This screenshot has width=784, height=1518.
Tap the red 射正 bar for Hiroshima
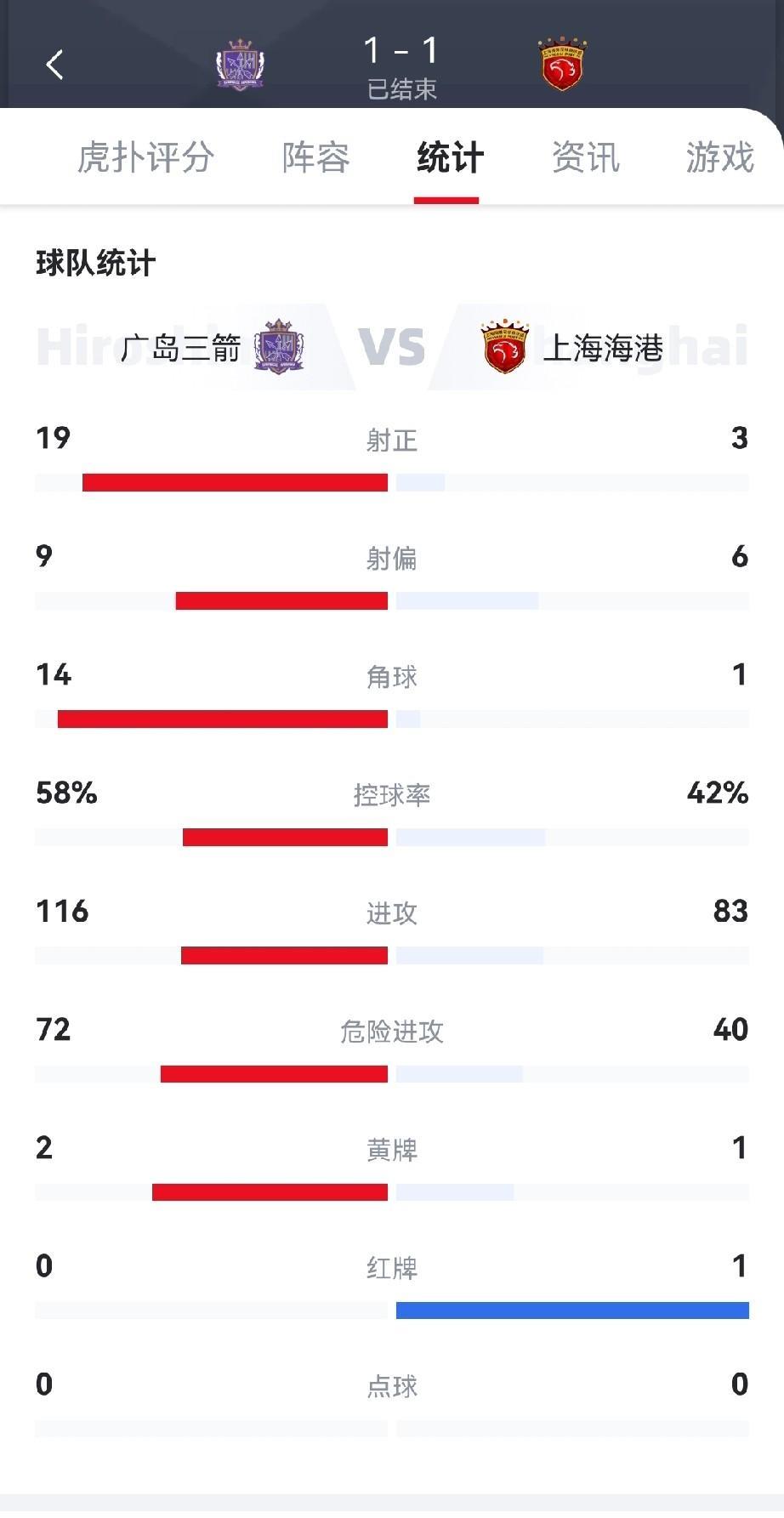[235, 483]
